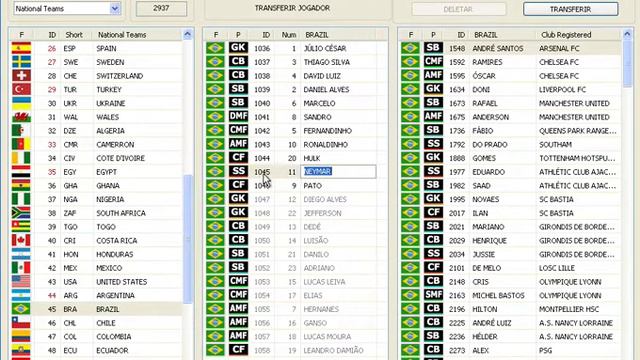Viewport: 640px width, 360px height.
Task: Click Mexico flag icon
Action: coord(21,268)
